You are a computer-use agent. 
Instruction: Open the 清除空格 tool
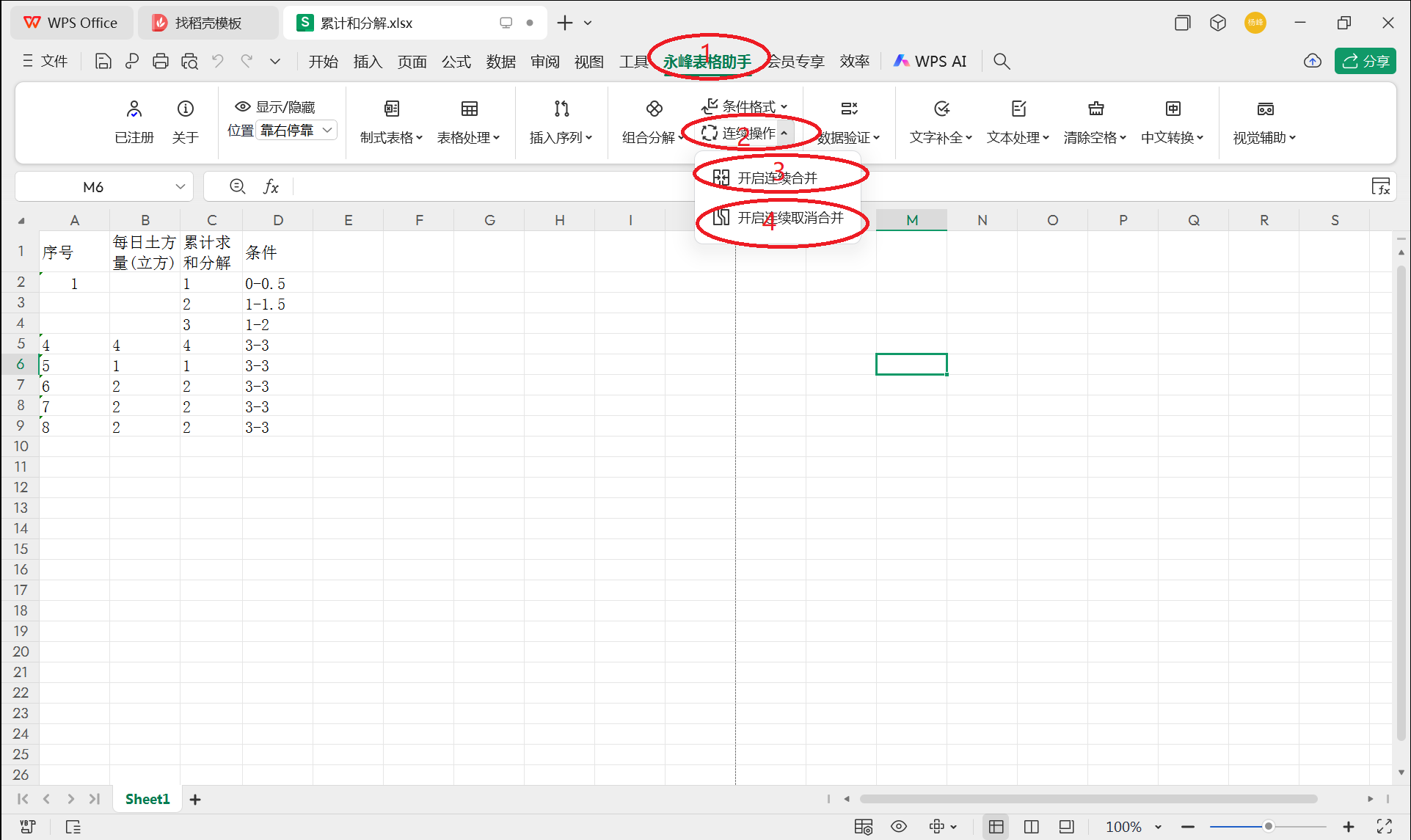tap(1094, 121)
